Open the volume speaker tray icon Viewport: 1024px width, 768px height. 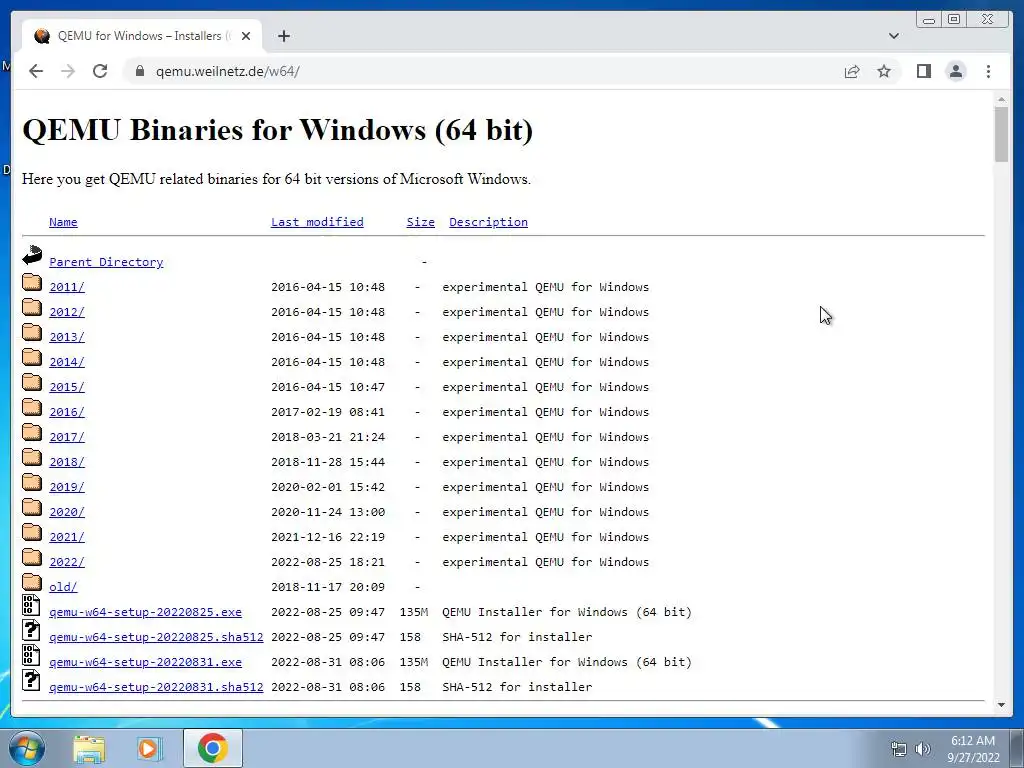923,749
